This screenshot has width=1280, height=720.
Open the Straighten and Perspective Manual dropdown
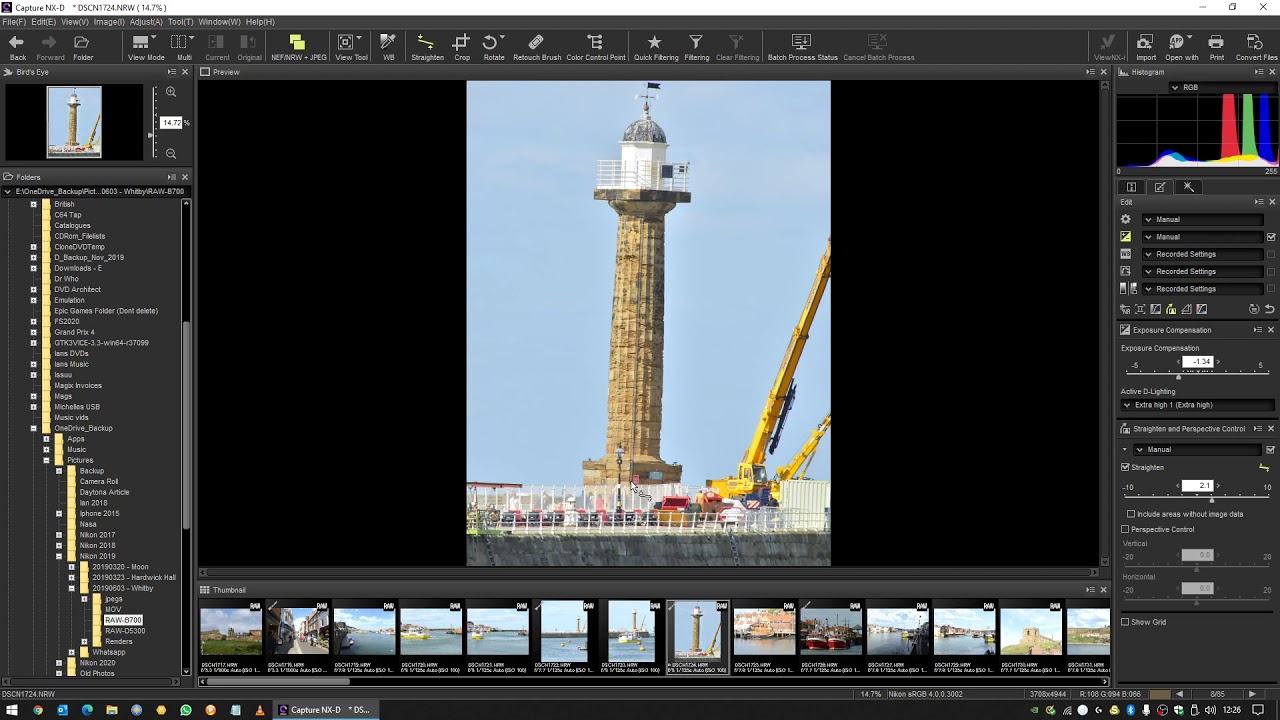coord(1198,450)
